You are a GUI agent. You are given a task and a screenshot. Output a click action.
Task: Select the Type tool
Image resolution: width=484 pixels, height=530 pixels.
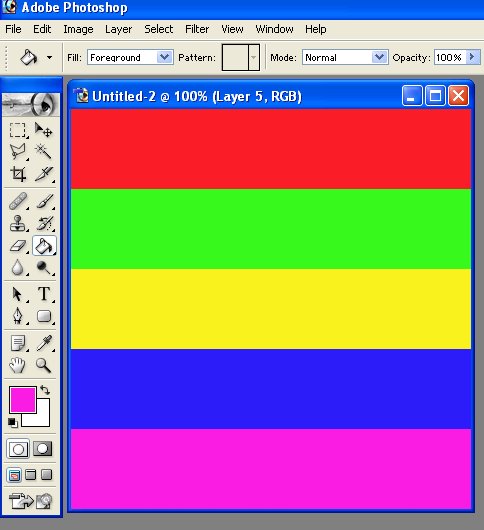[44, 294]
